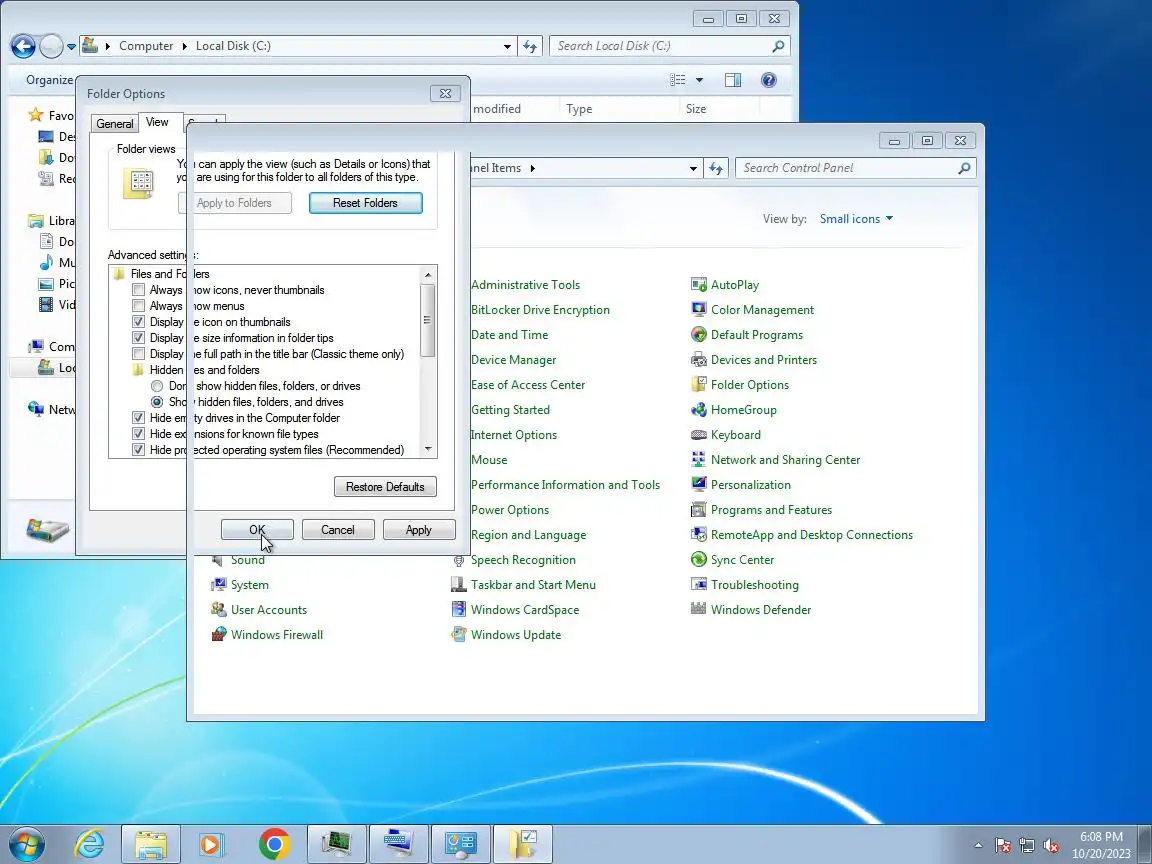
Task: Click Refresh icon beside Control Panel address bar
Action: point(716,168)
